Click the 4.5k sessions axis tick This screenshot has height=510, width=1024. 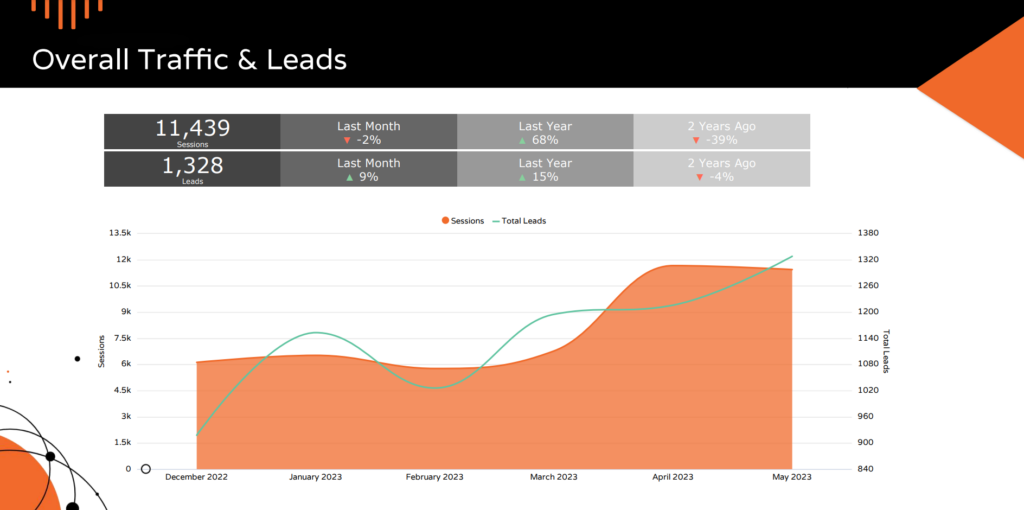click(121, 390)
